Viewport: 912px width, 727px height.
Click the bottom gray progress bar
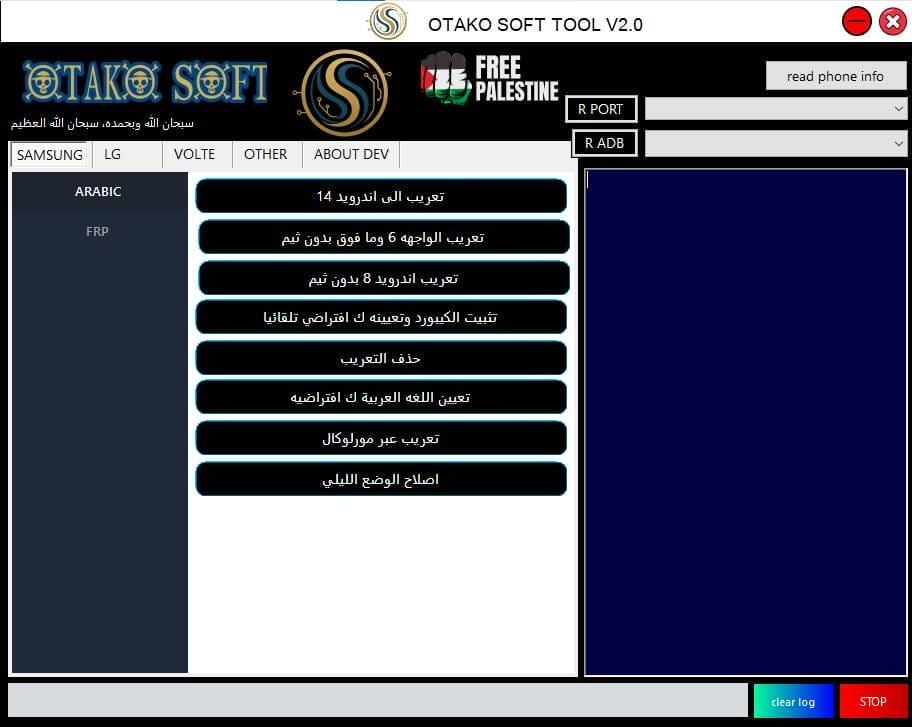click(x=377, y=700)
